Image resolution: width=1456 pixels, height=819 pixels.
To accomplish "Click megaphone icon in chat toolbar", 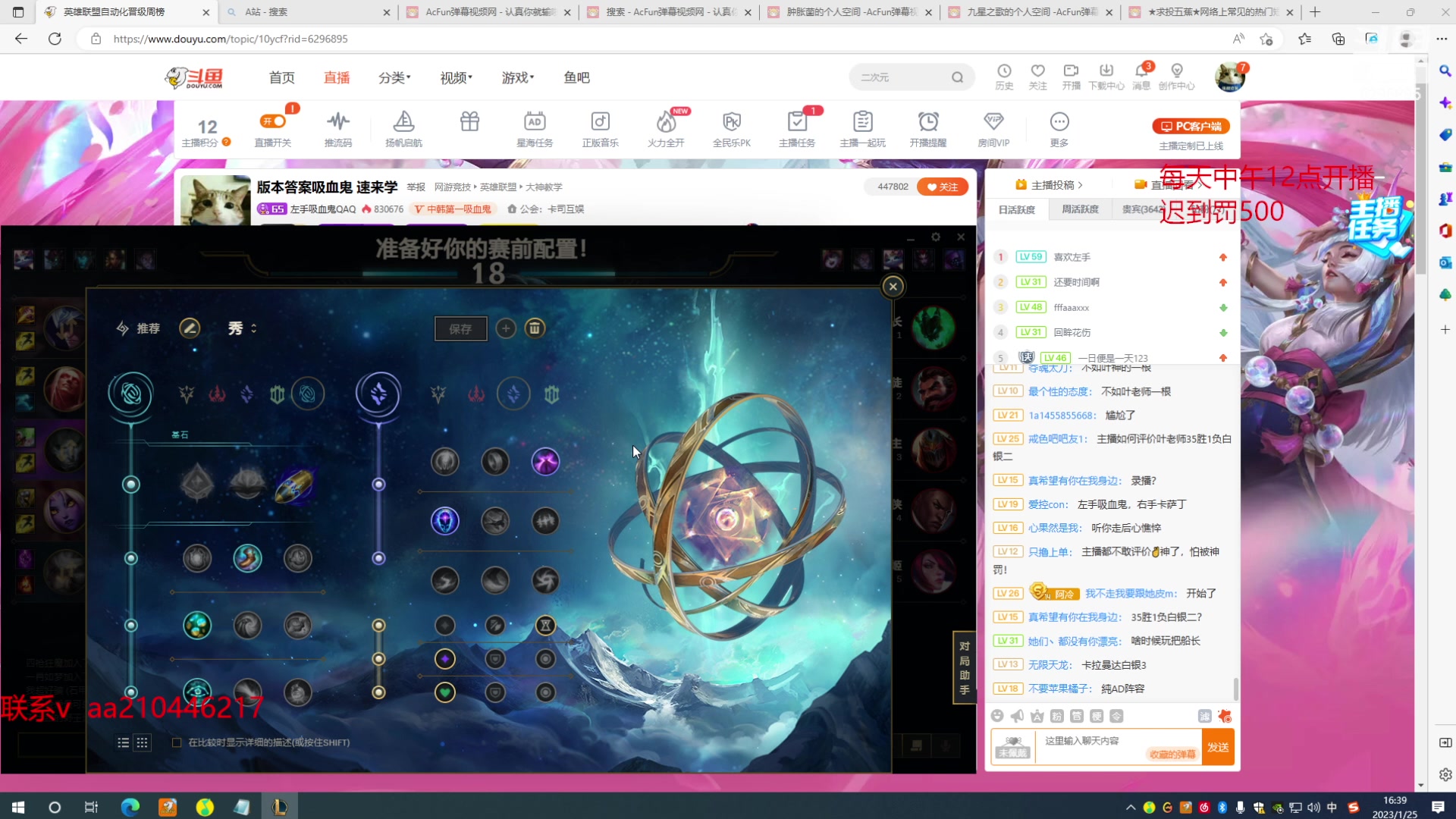I will tap(1017, 716).
